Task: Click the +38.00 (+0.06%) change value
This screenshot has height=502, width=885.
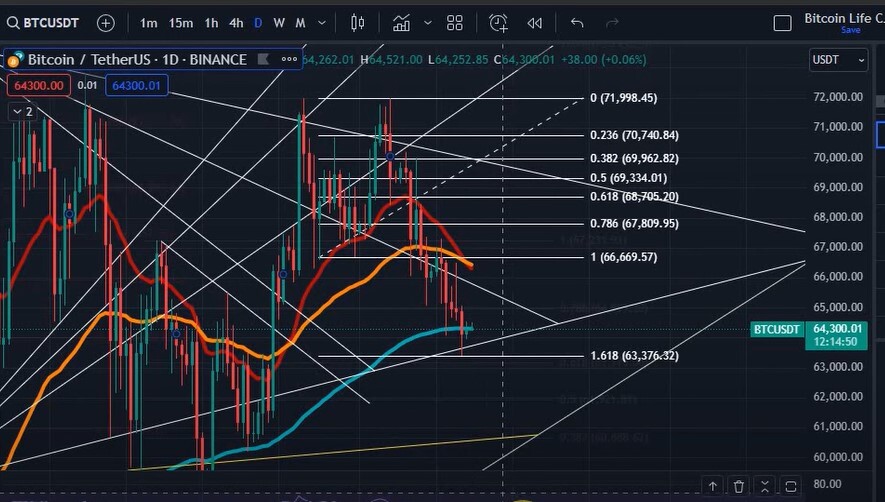Action: 603,59
